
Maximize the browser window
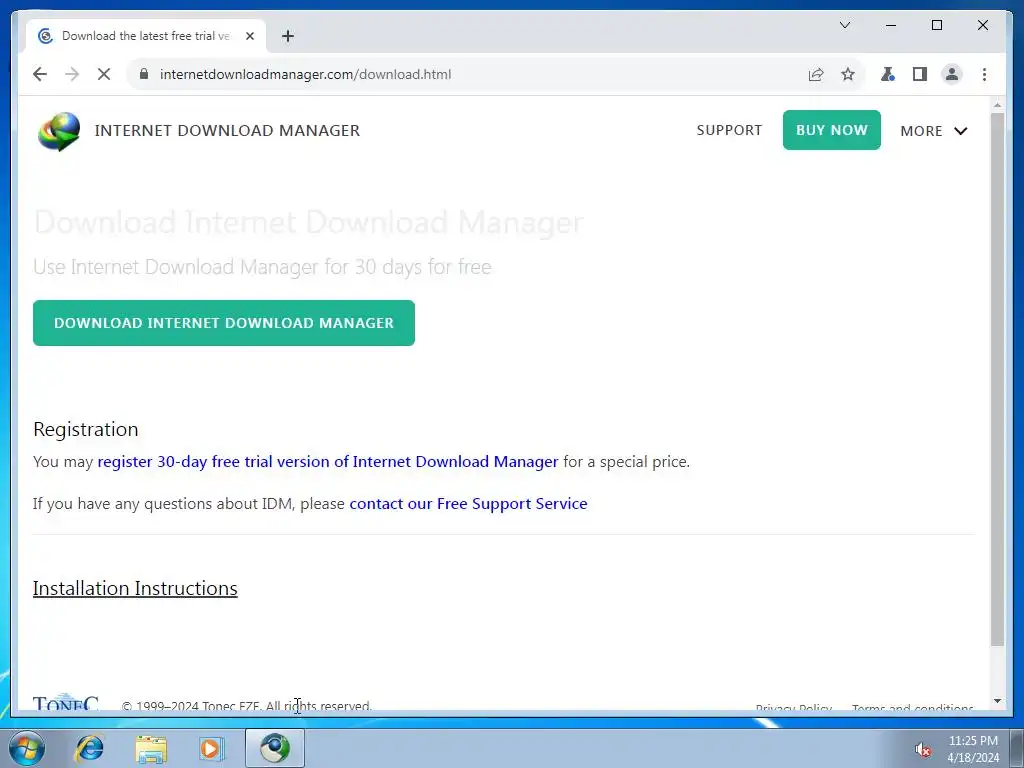pyautogui.click(x=936, y=25)
